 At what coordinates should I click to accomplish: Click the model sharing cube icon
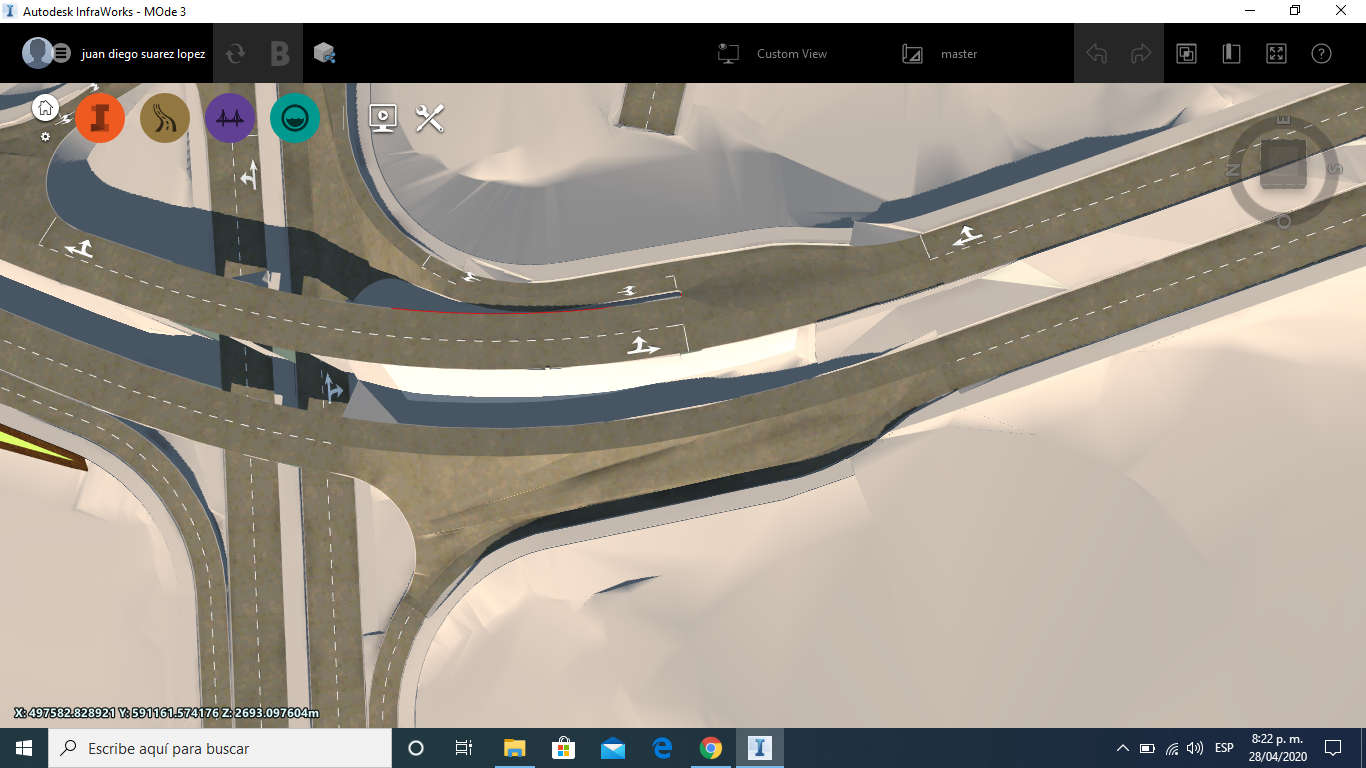point(322,53)
